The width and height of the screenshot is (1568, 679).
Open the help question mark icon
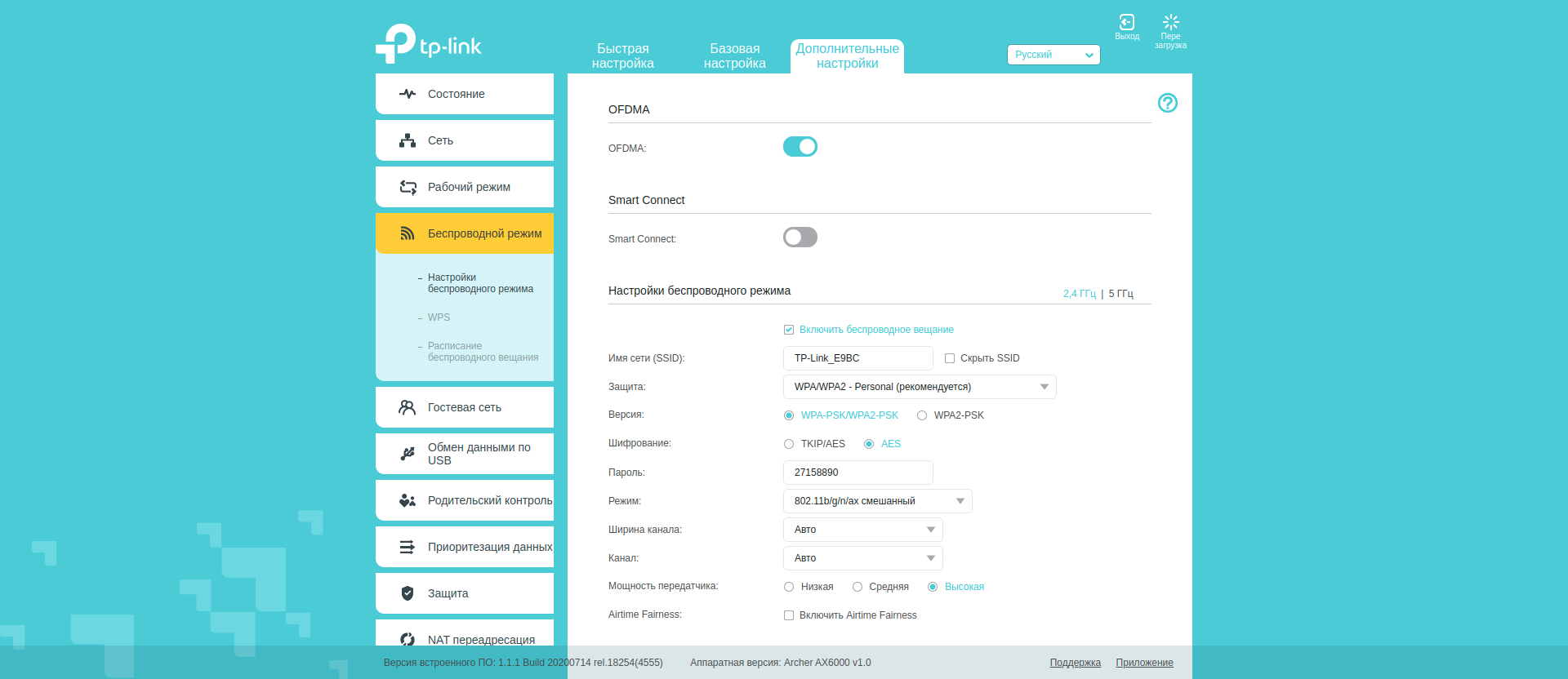click(1167, 103)
